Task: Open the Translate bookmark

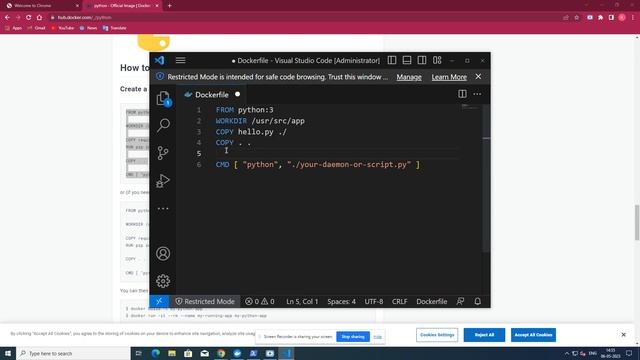Action: (115, 28)
